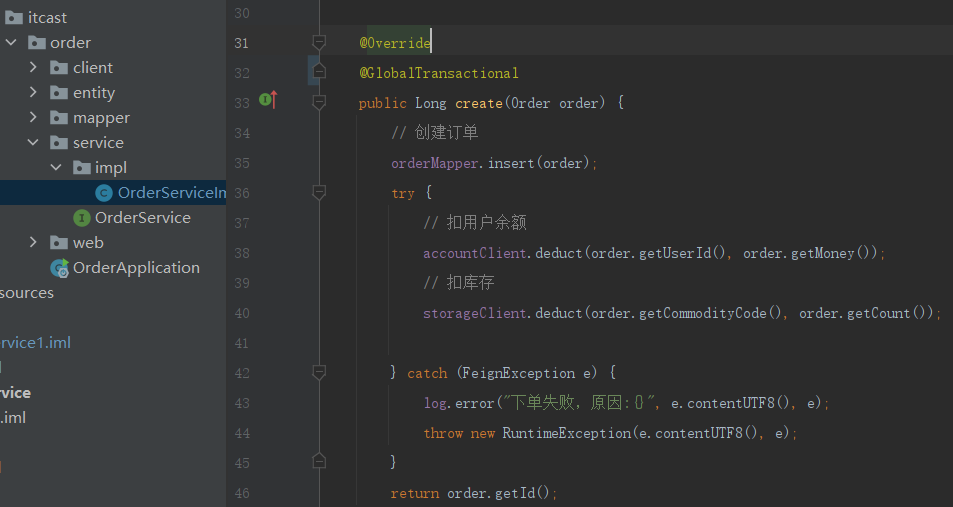
Task: Click the OrderService interface icon
Action: point(81,218)
